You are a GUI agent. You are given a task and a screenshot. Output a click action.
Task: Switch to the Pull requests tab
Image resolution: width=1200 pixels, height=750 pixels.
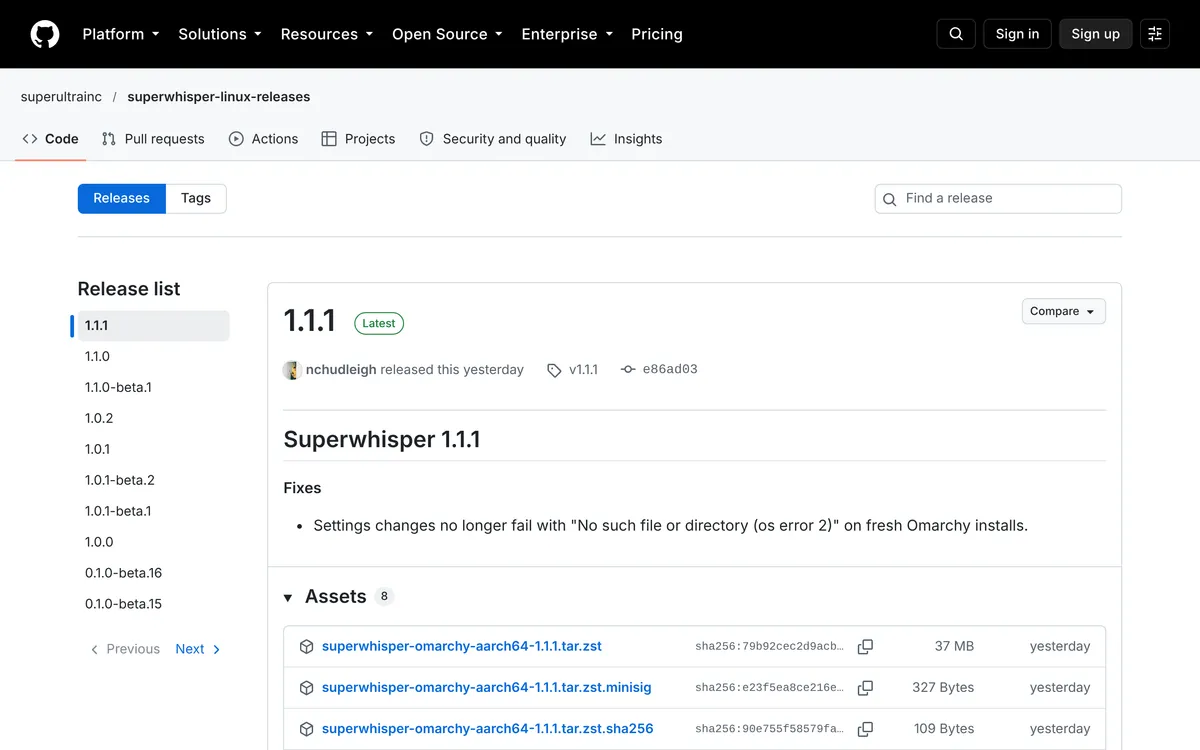[153, 139]
